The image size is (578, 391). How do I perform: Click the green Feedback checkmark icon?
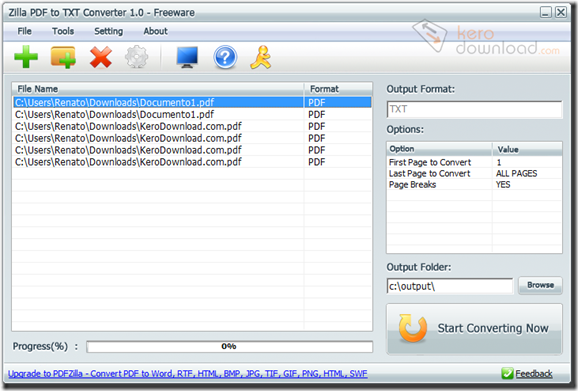coord(507,373)
